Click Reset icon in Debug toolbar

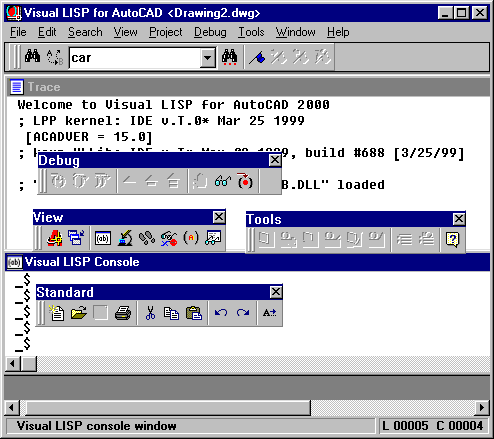point(173,182)
